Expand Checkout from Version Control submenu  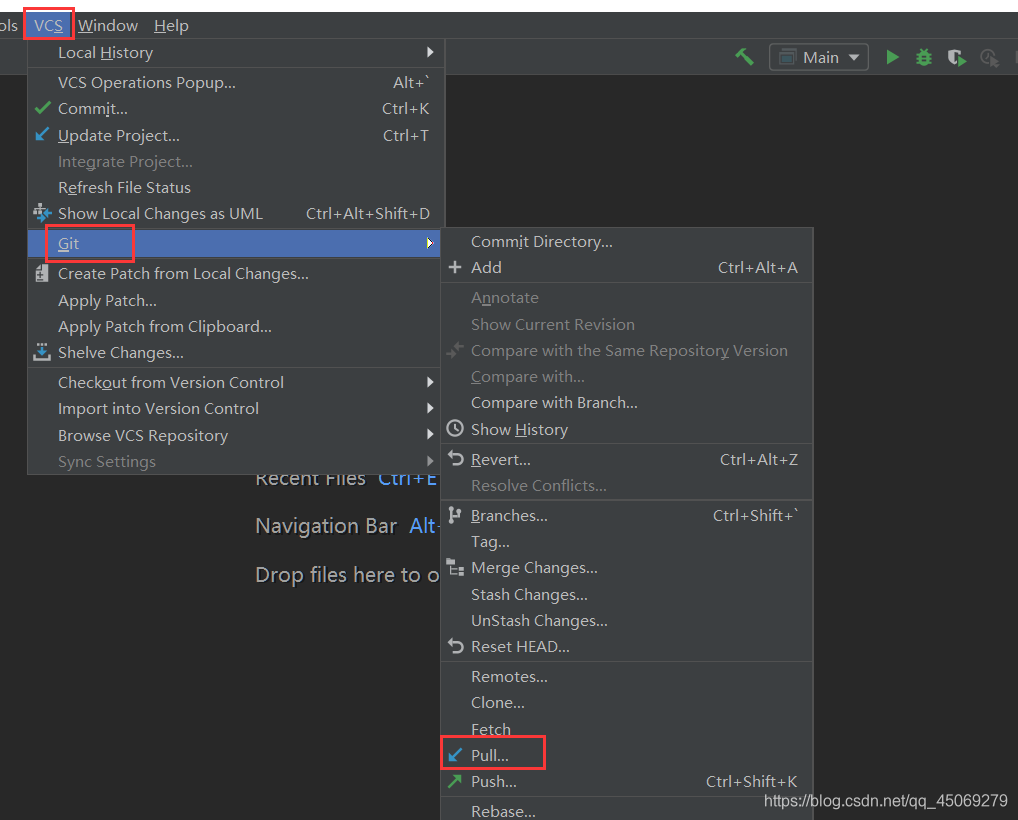[x=236, y=382]
